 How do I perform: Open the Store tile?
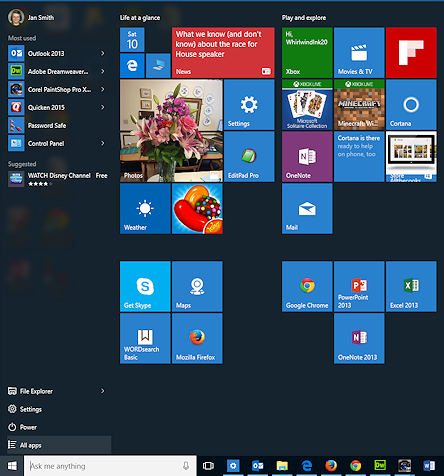411,157
